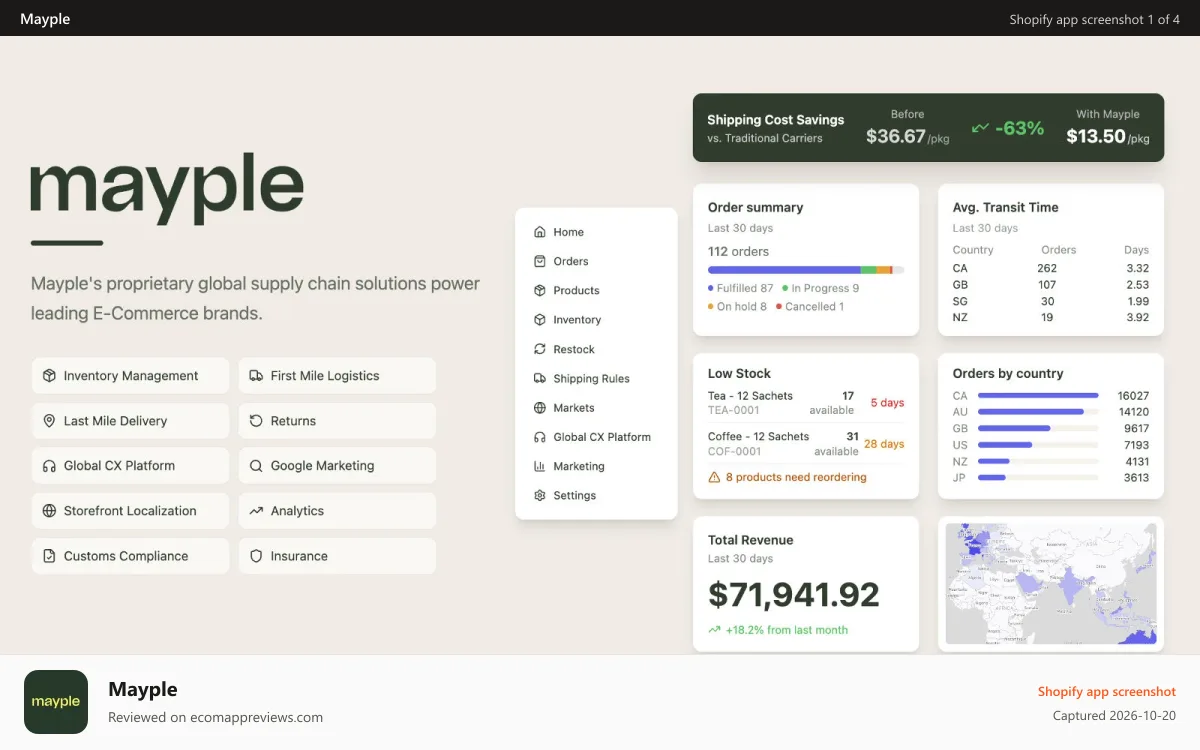Image resolution: width=1200 pixels, height=750 pixels.
Task: Click the '28 days' orange label
Action: 884,444
